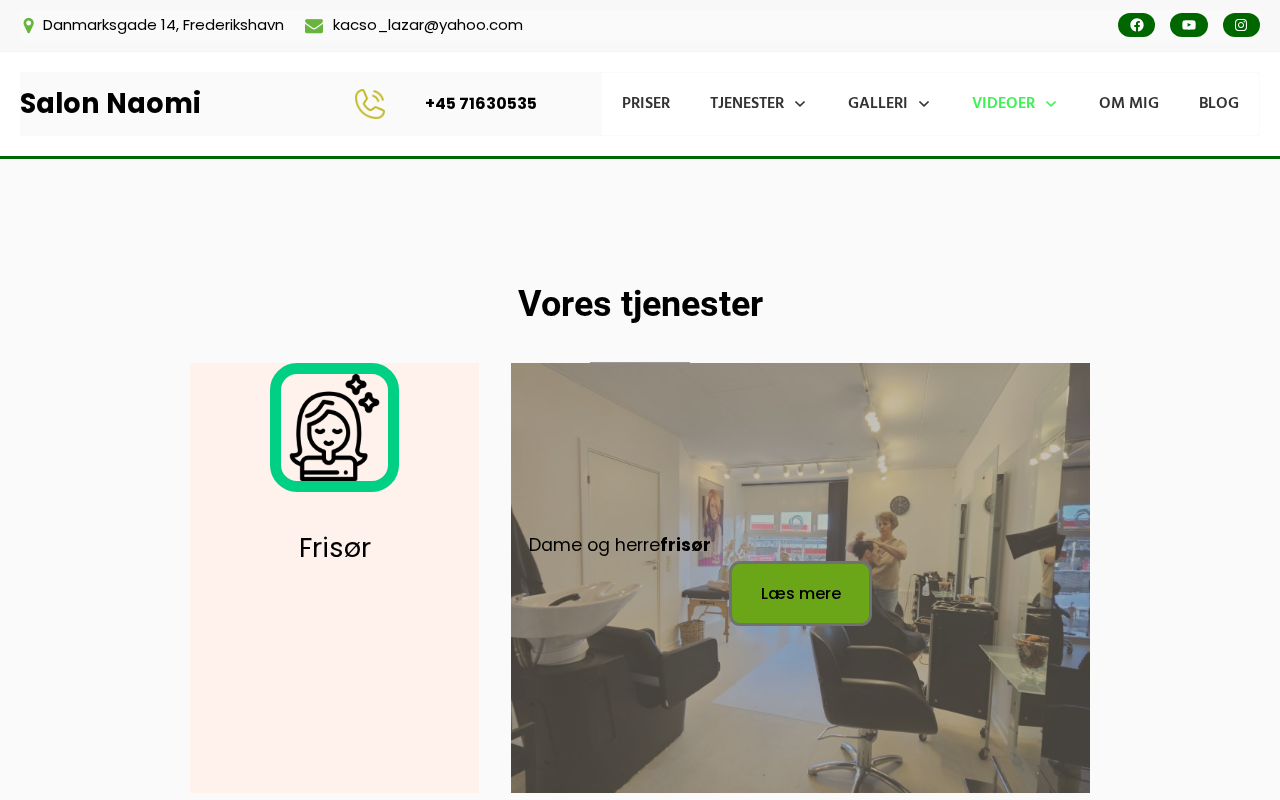Open the Instagram social icon

tap(1241, 25)
